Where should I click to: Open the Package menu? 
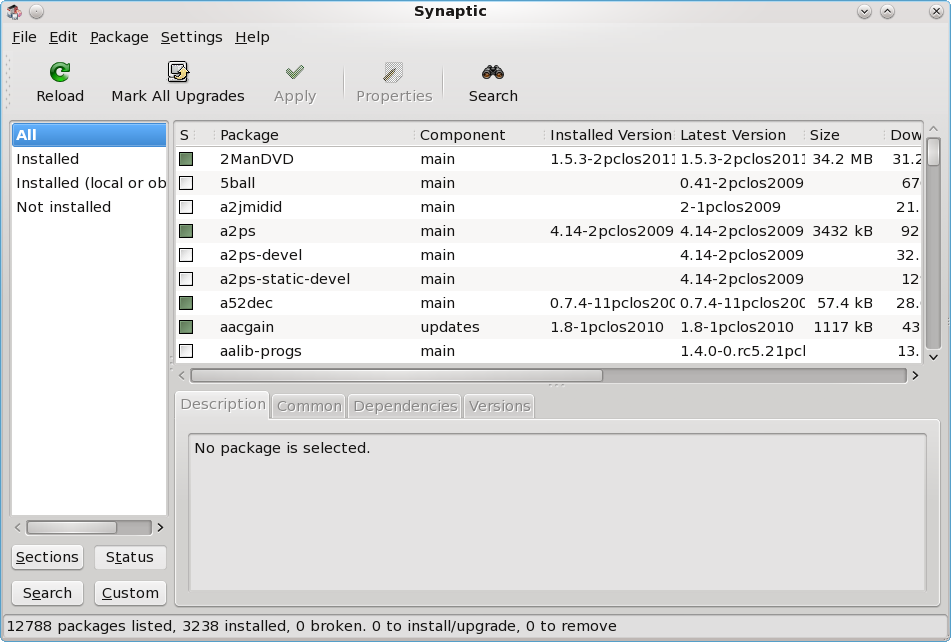[119, 37]
